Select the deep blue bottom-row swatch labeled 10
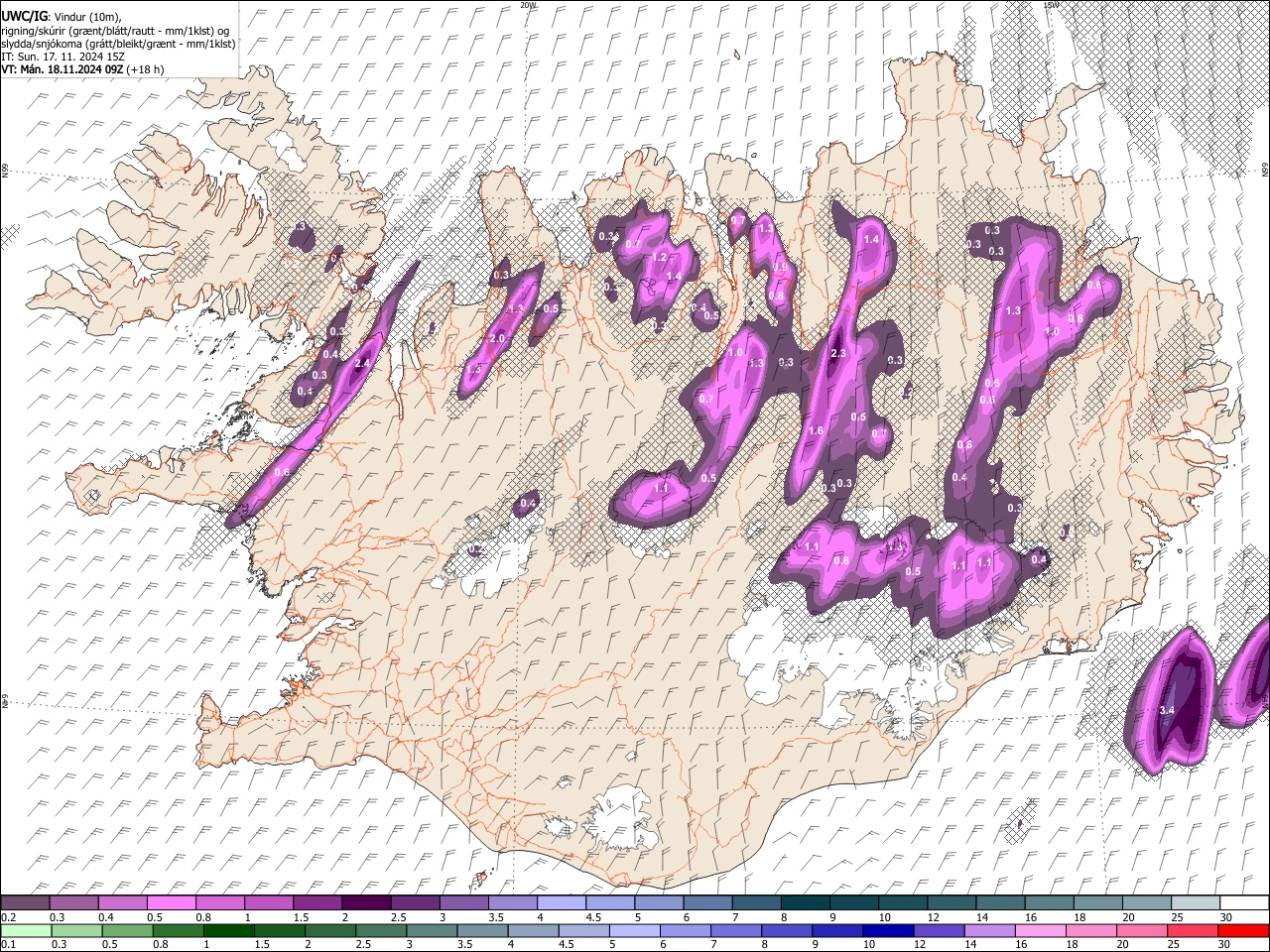Viewport: 1270px width, 952px height. click(887, 930)
